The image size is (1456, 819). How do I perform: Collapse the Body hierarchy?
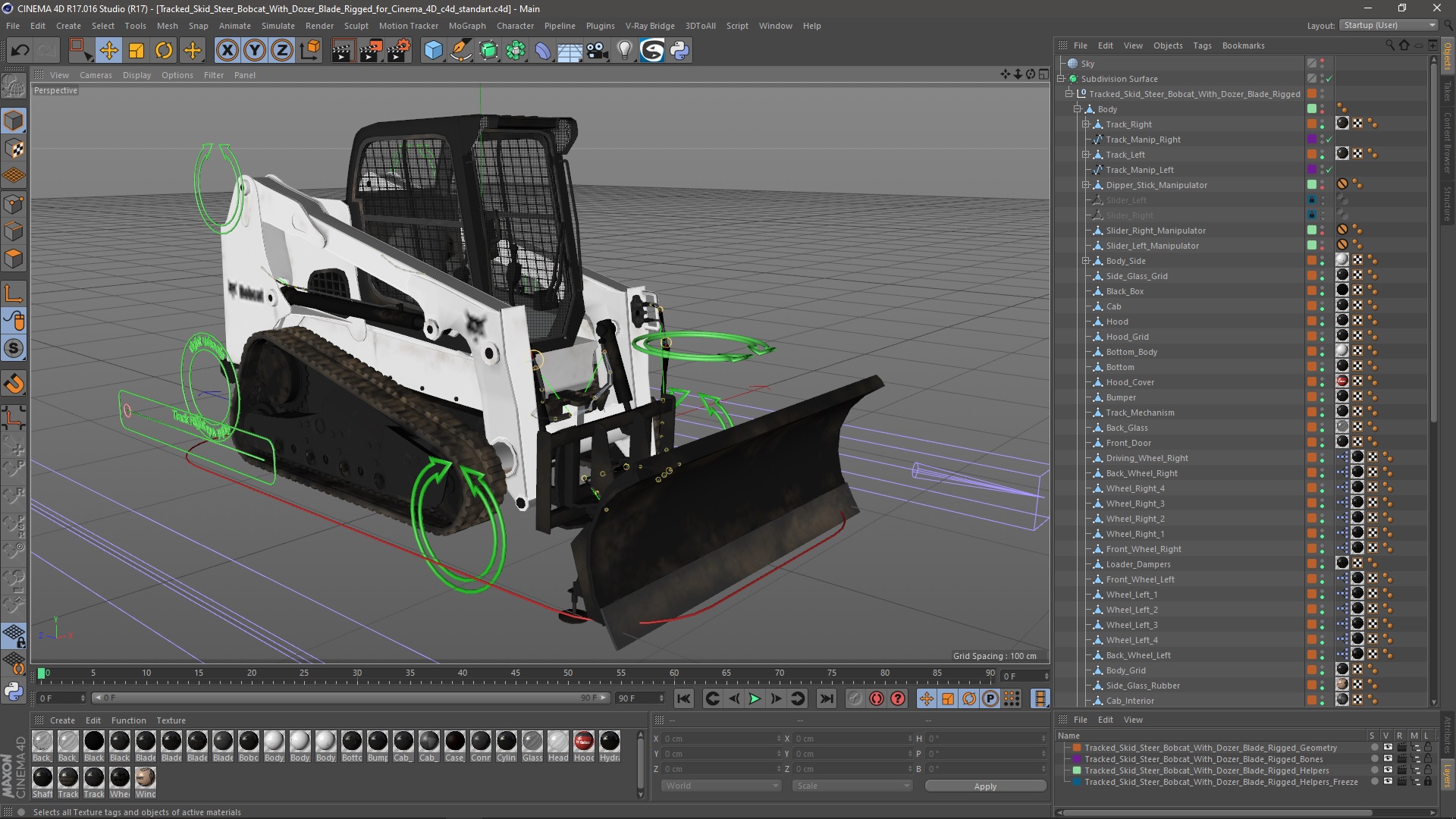coord(1078,109)
